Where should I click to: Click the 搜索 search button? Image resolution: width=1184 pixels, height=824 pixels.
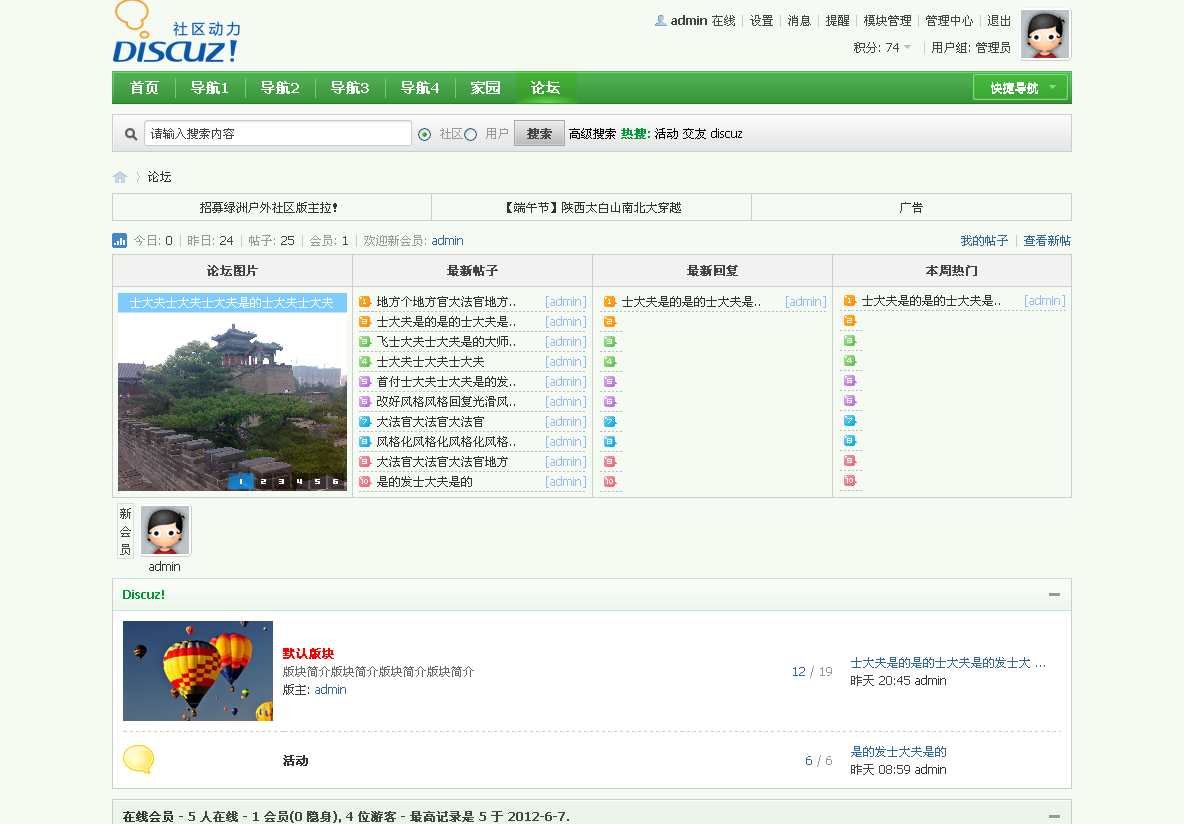539,134
